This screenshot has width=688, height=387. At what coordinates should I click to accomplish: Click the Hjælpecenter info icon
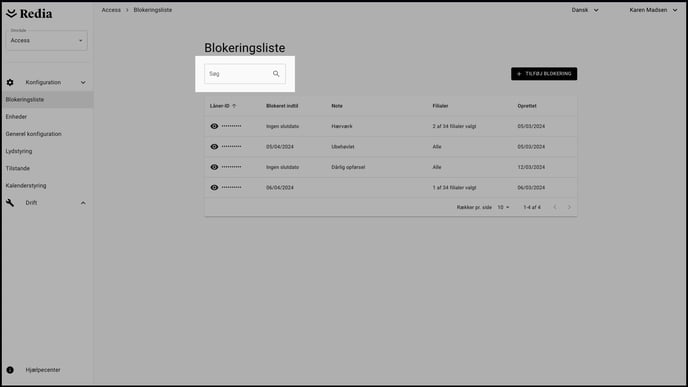pos(10,370)
